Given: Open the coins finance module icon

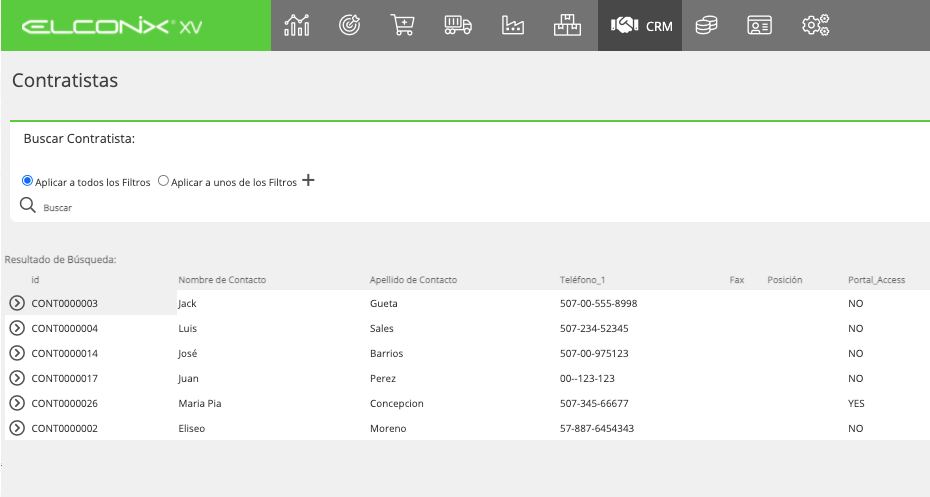Looking at the screenshot, I should click(x=706, y=25).
